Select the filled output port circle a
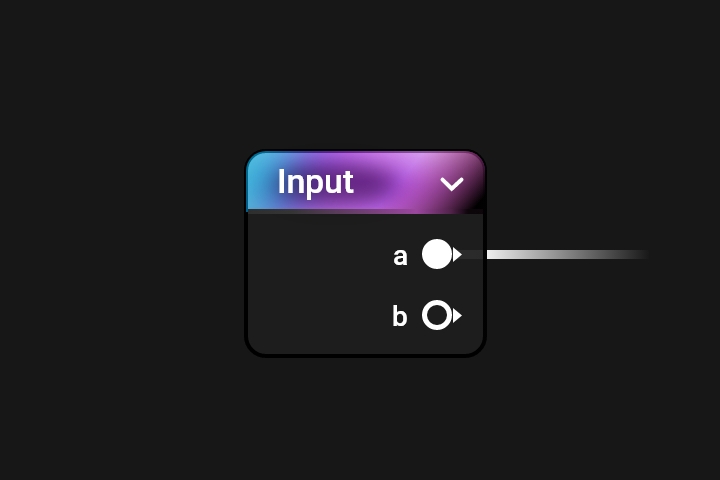Viewport: 720px width, 480px height. coord(437,254)
